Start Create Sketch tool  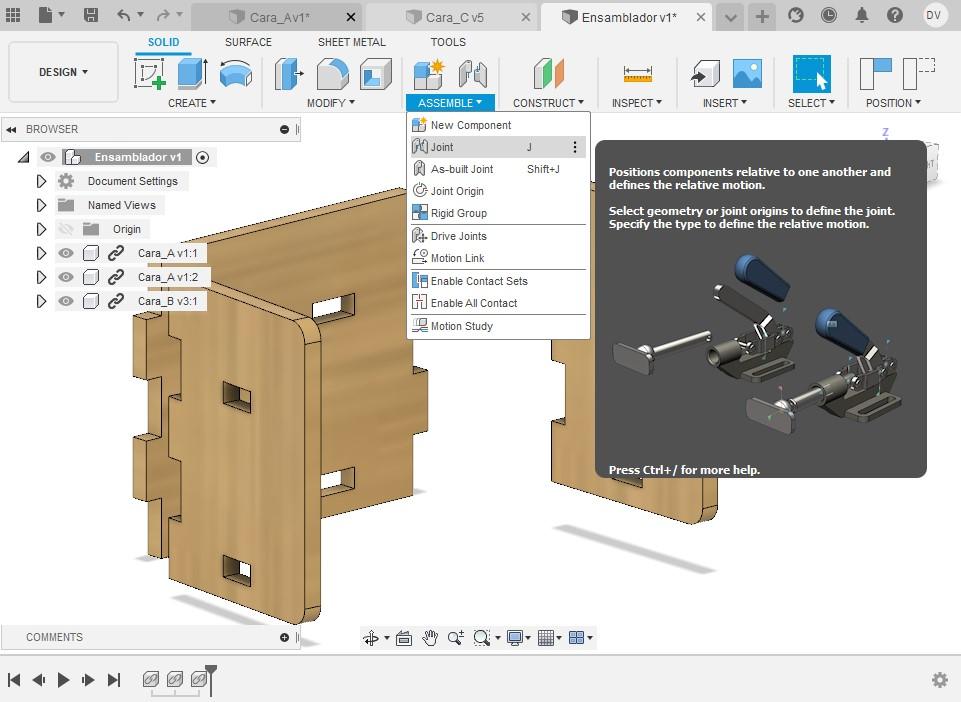(x=150, y=74)
